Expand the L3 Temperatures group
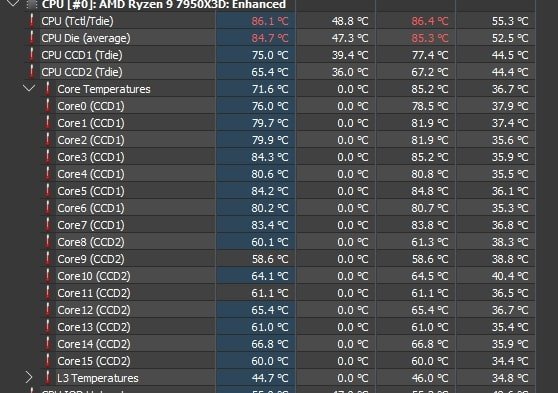 pyautogui.click(x=29, y=377)
